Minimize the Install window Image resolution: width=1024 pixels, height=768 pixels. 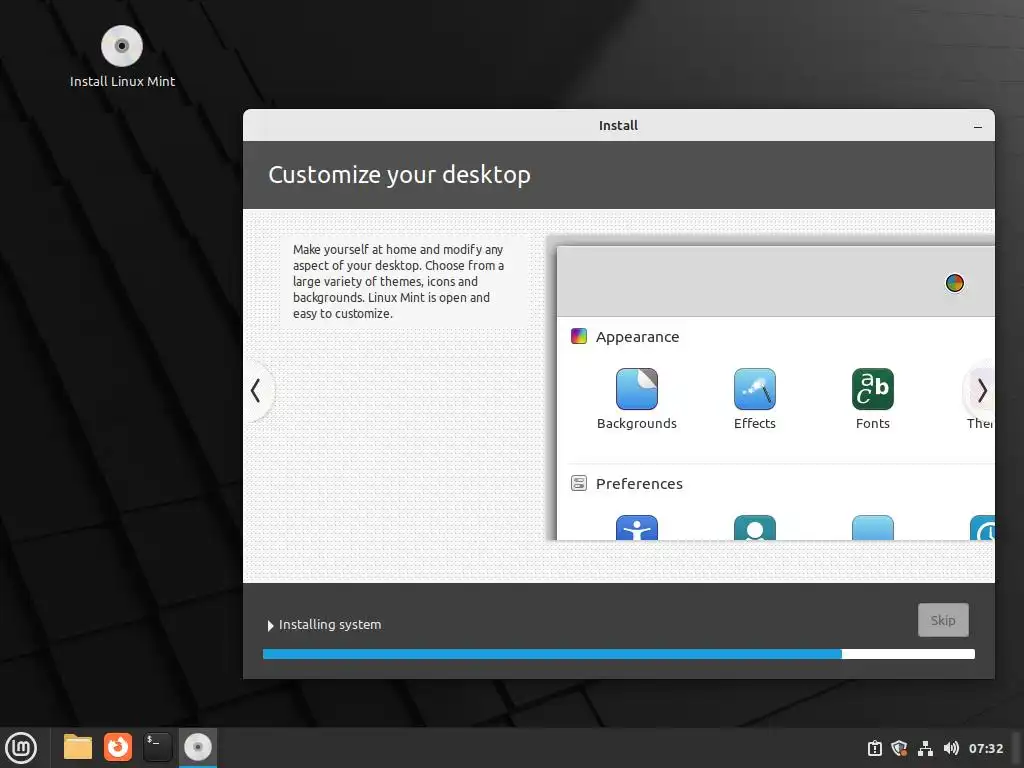click(978, 126)
